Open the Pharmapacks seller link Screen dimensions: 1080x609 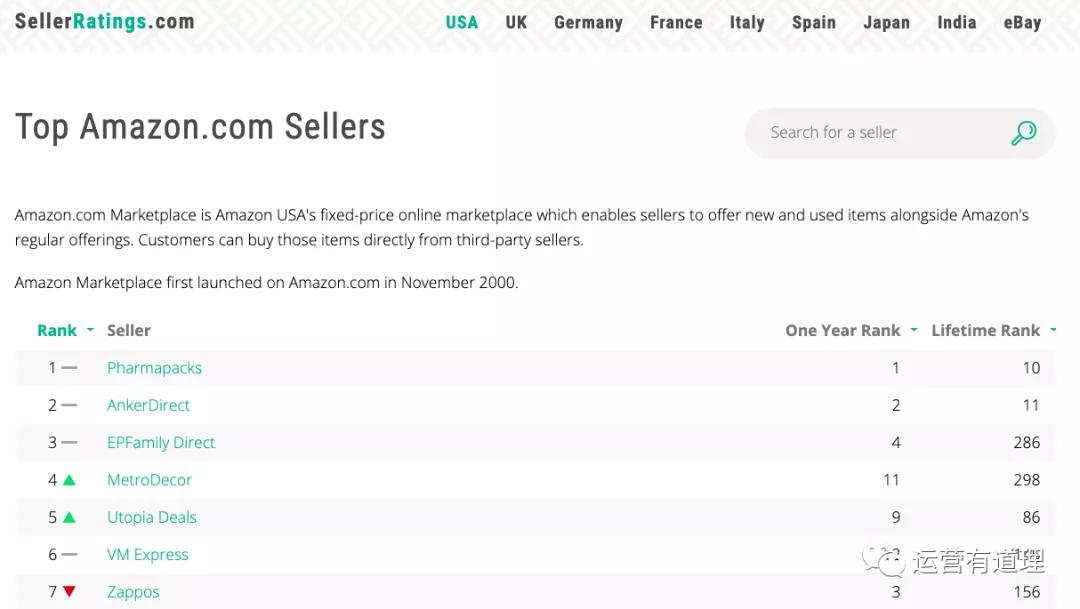pyautogui.click(x=154, y=368)
